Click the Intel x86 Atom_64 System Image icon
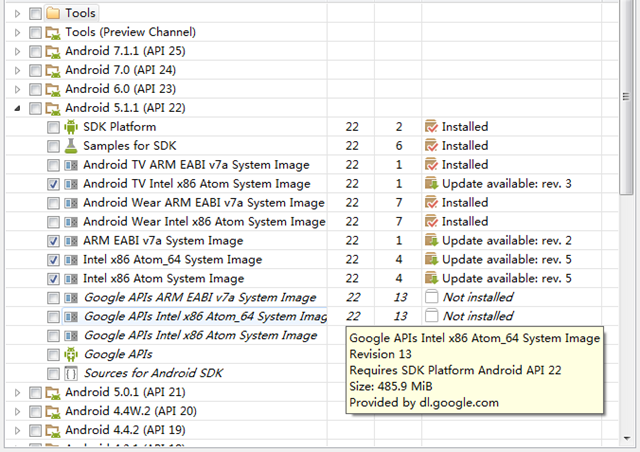The image size is (640, 452). click(71, 260)
